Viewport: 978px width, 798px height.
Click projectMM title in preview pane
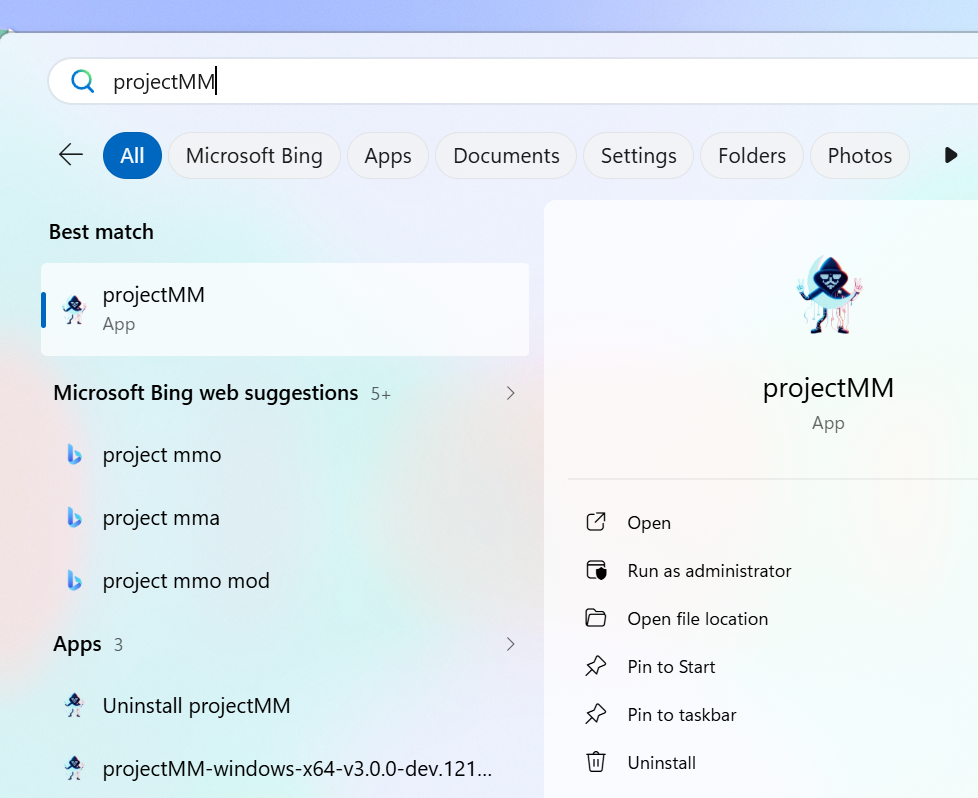tap(828, 388)
